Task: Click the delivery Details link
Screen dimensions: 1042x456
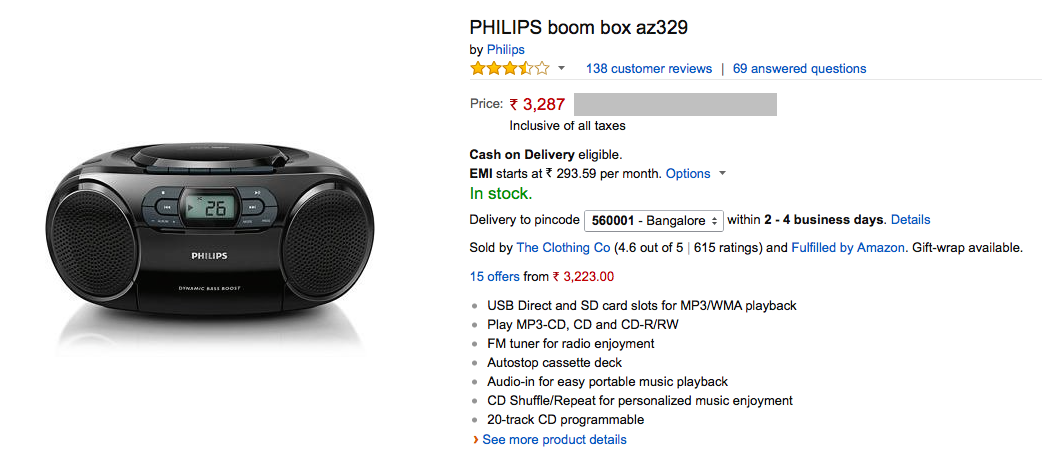Action: click(910, 220)
